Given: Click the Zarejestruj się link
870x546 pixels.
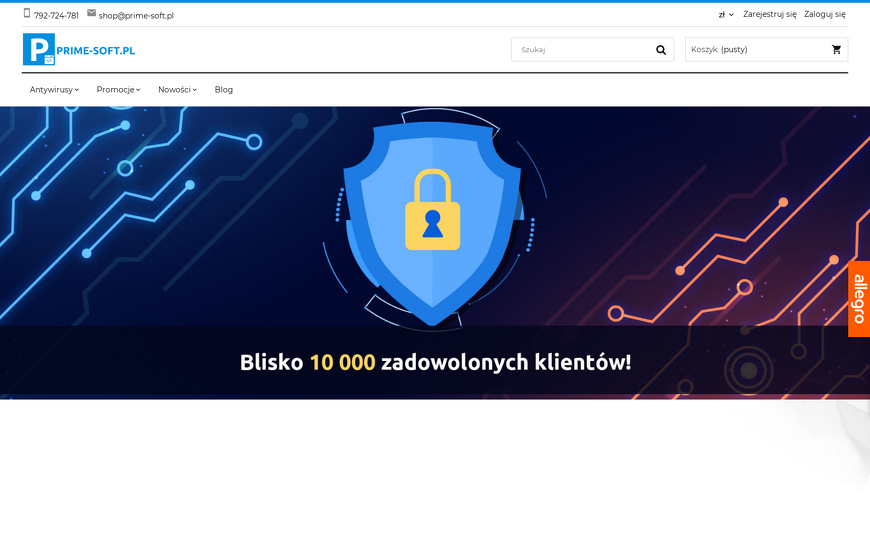Looking at the screenshot, I should tap(770, 14).
